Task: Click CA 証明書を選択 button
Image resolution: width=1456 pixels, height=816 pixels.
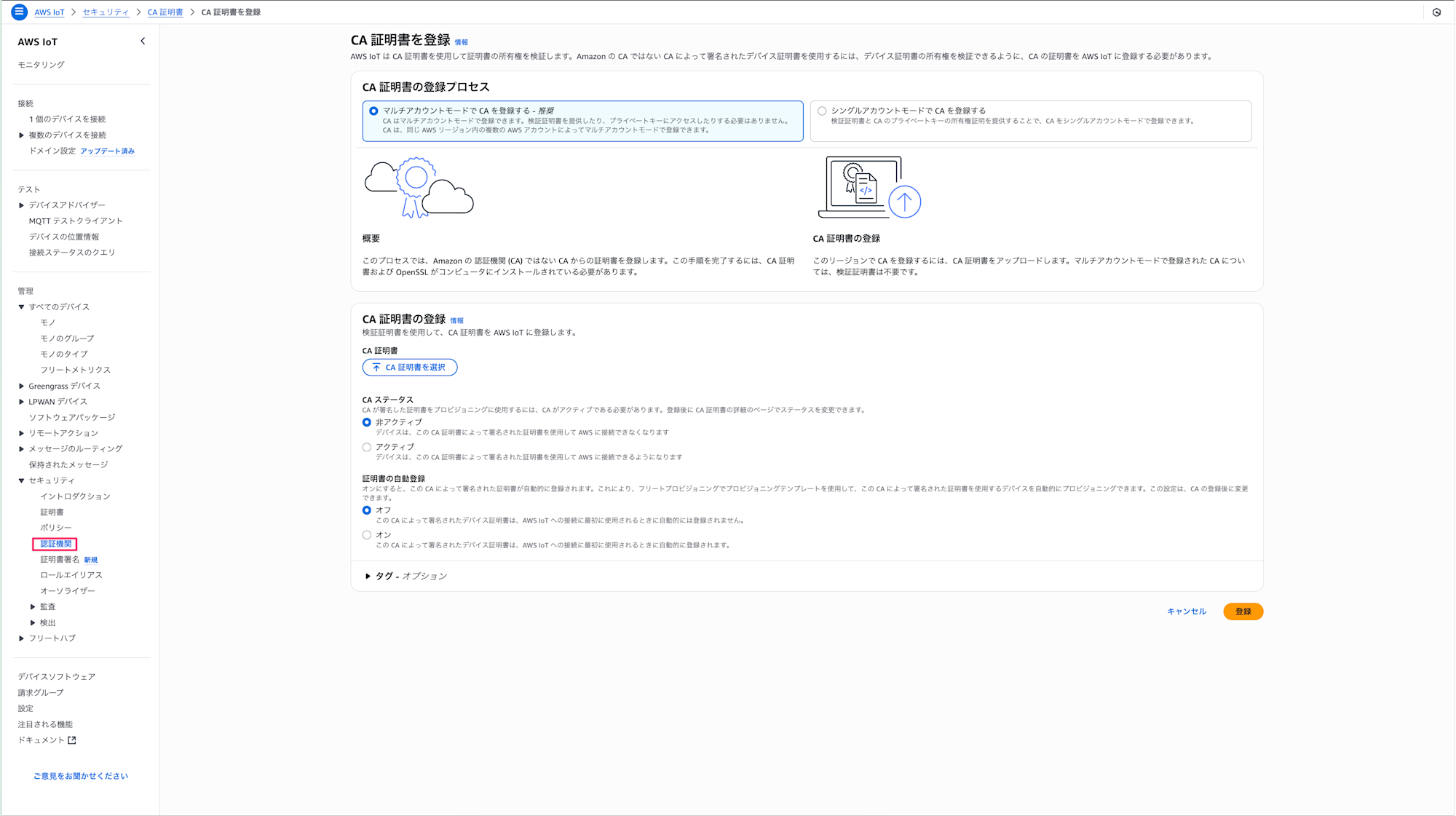Action: pyautogui.click(x=410, y=368)
